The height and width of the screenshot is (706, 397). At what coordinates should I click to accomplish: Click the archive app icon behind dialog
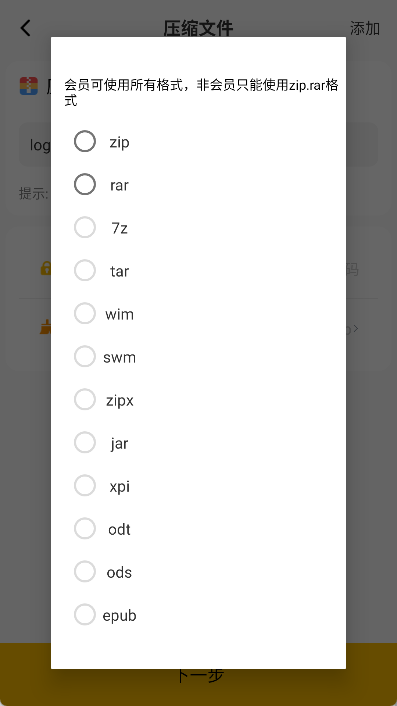[29, 86]
